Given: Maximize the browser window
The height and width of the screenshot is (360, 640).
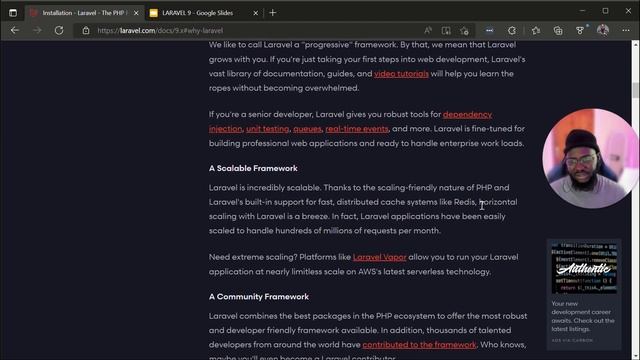Looking at the screenshot, I should (x=605, y=11).
